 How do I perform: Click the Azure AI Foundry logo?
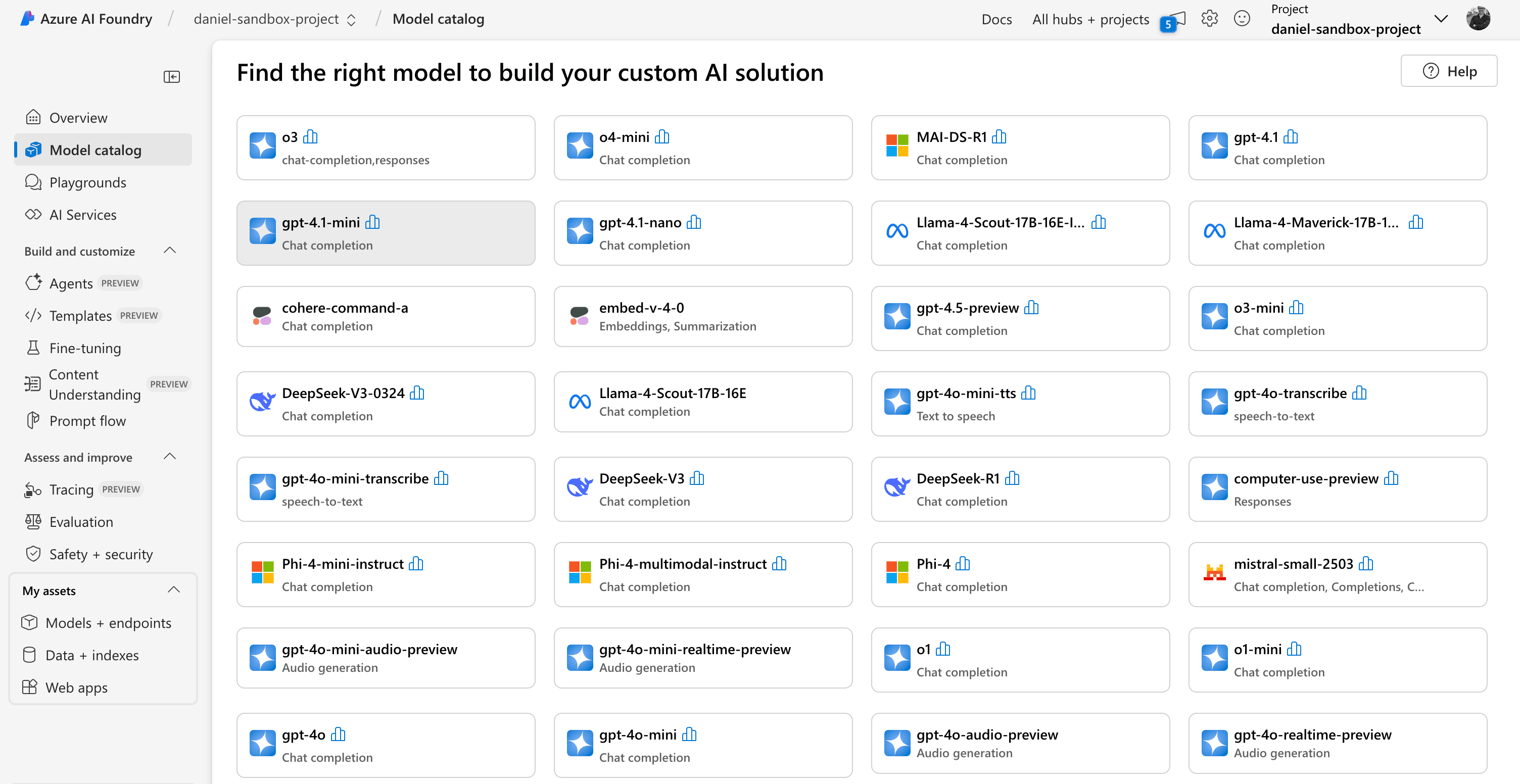[x=27, y=19]
